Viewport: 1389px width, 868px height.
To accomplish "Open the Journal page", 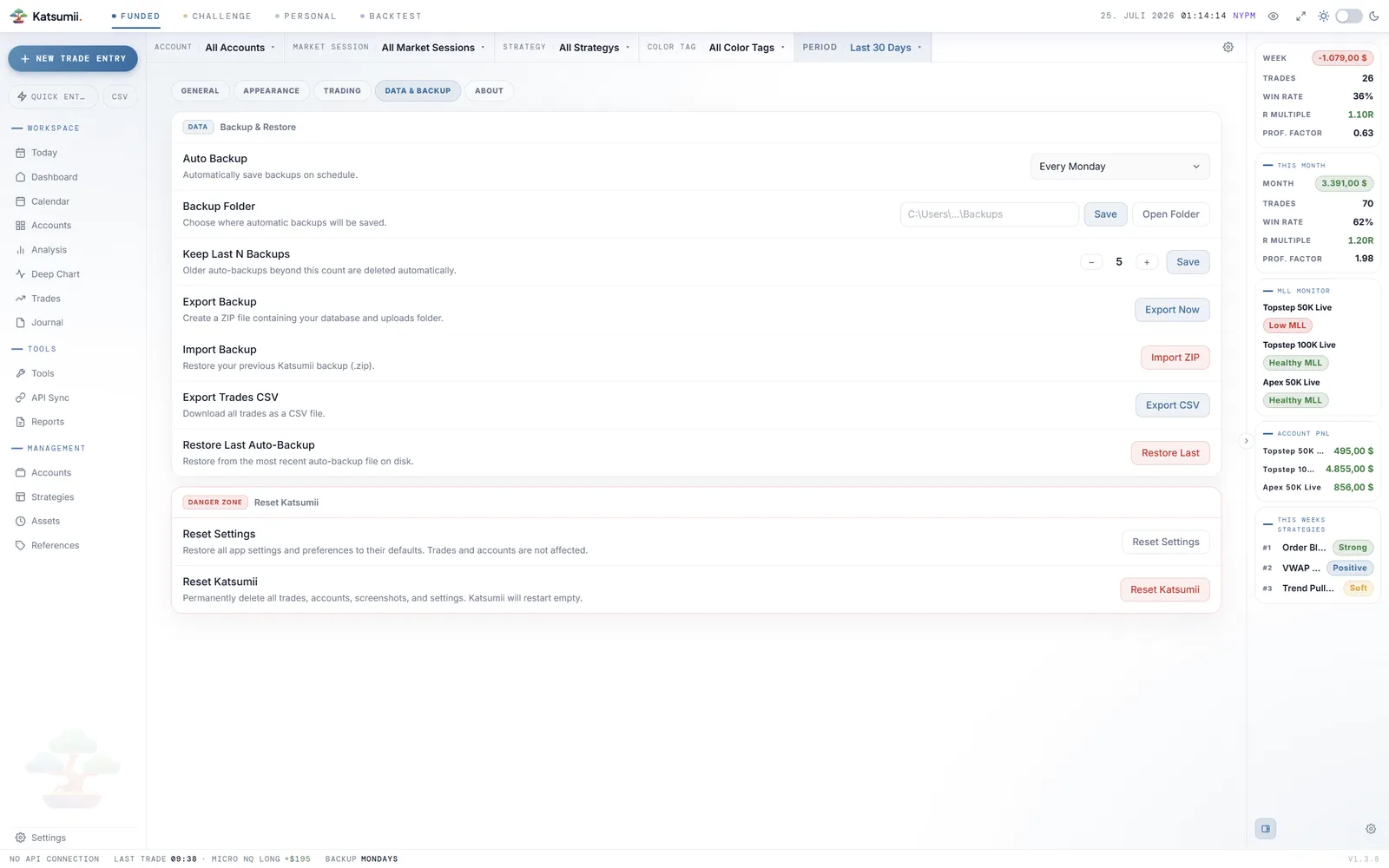I will click(47, 323).
